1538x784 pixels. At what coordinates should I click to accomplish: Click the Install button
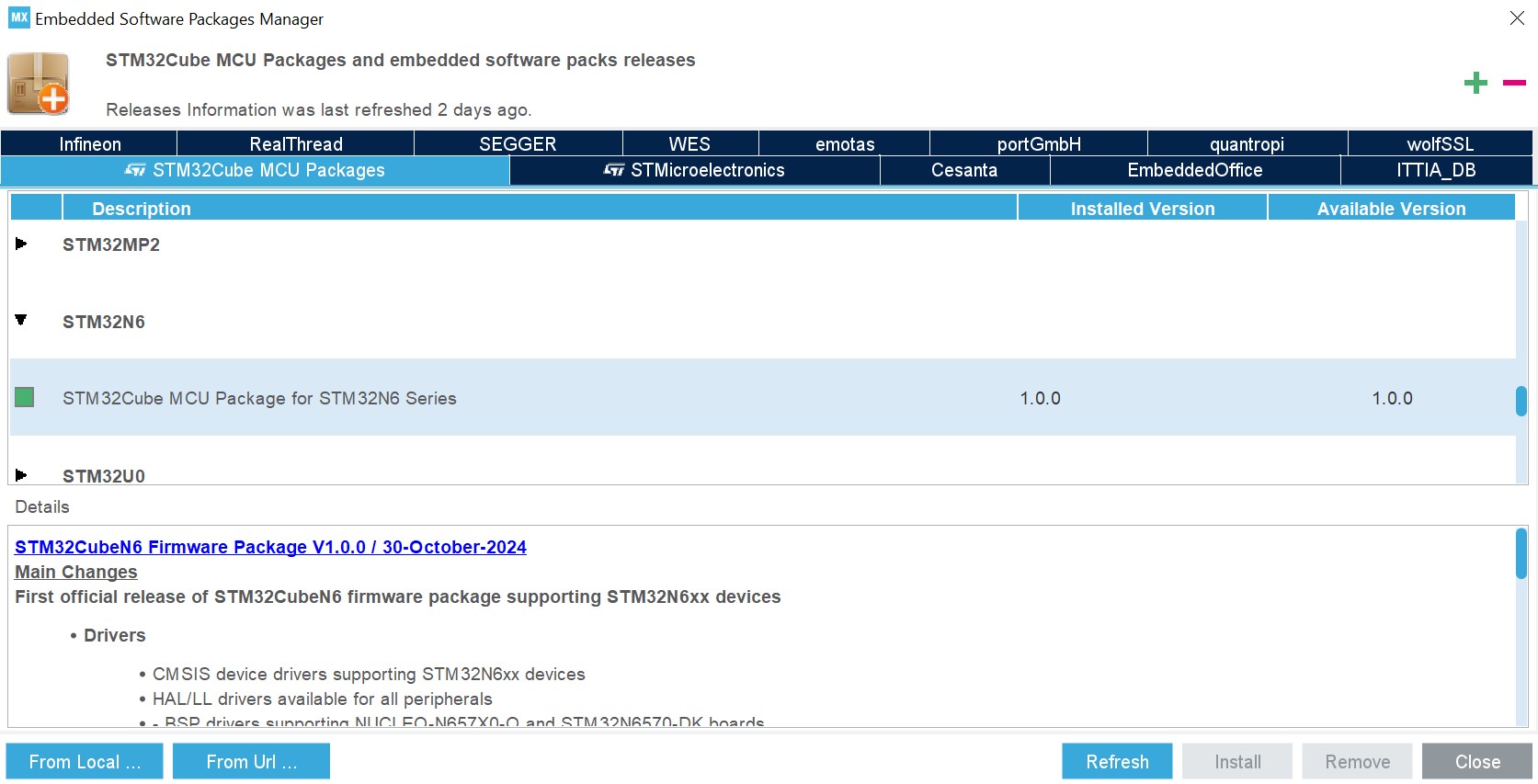(1237, 761)
